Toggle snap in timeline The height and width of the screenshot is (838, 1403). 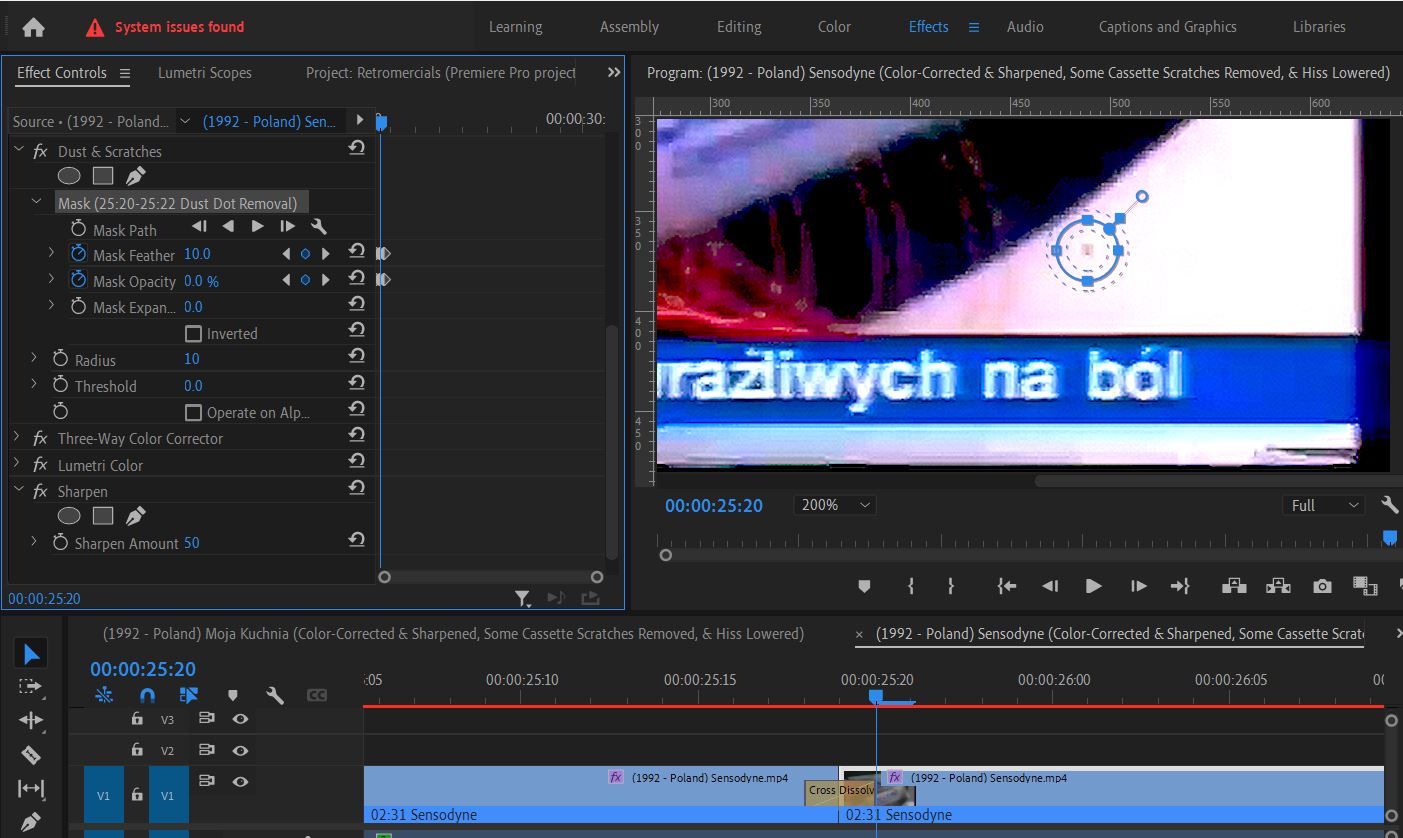click(x=147, y=695)
